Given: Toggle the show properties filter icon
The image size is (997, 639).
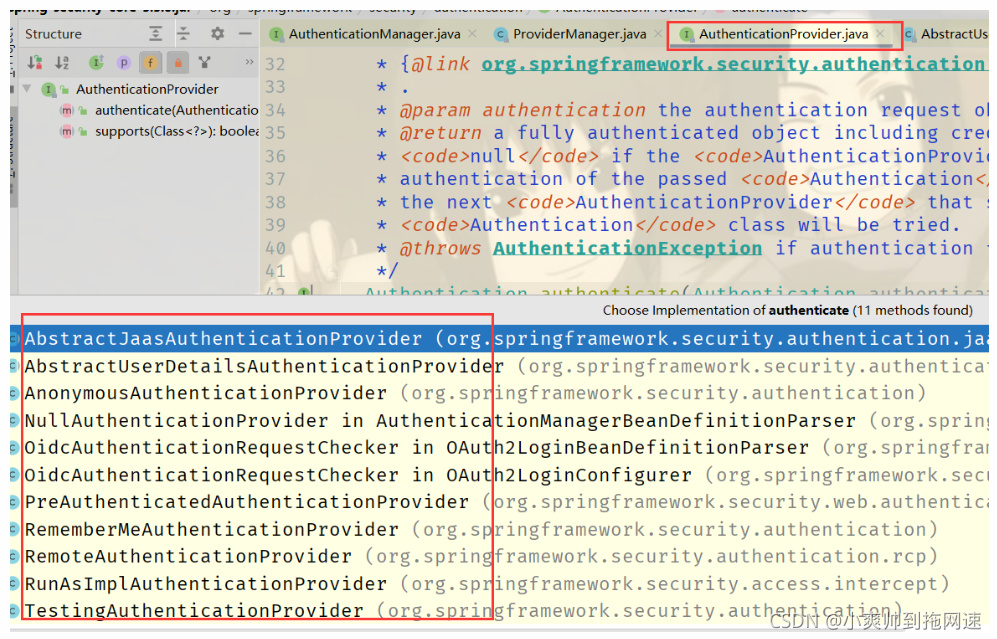Looking at the screenshot, I should [124, 62].
